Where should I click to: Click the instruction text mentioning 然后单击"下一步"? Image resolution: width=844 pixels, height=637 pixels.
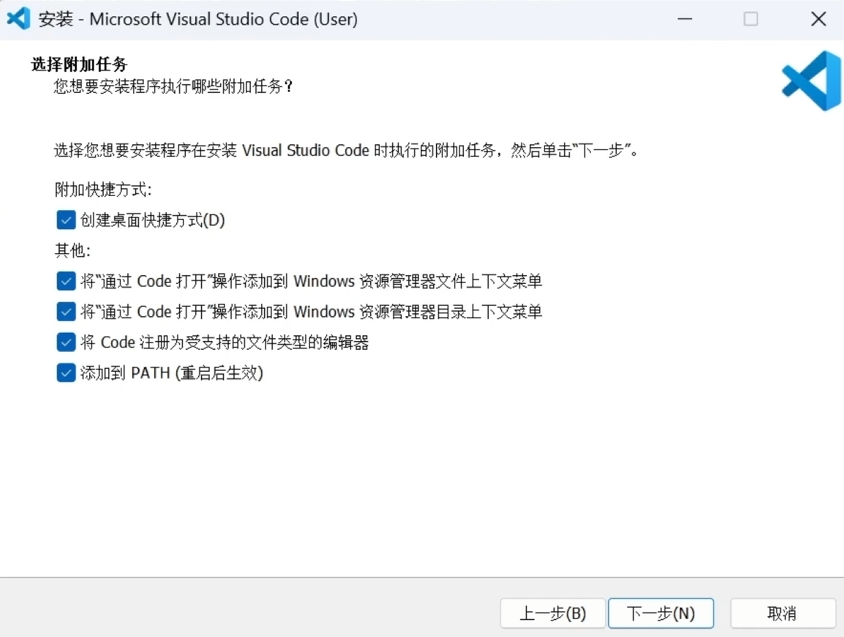345,151
